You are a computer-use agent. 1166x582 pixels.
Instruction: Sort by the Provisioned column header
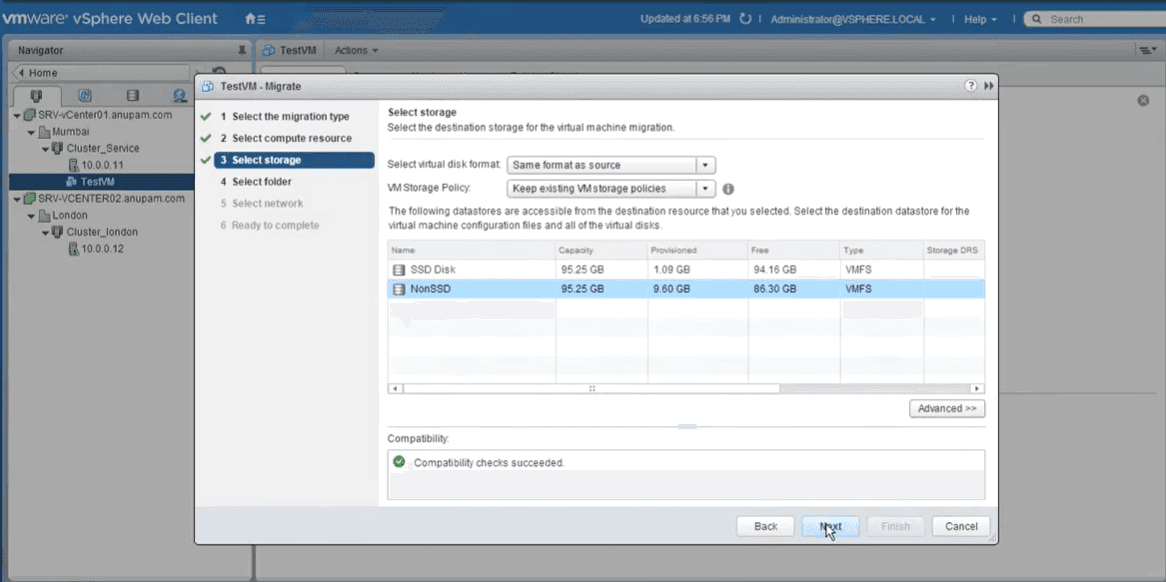(697, 250)
